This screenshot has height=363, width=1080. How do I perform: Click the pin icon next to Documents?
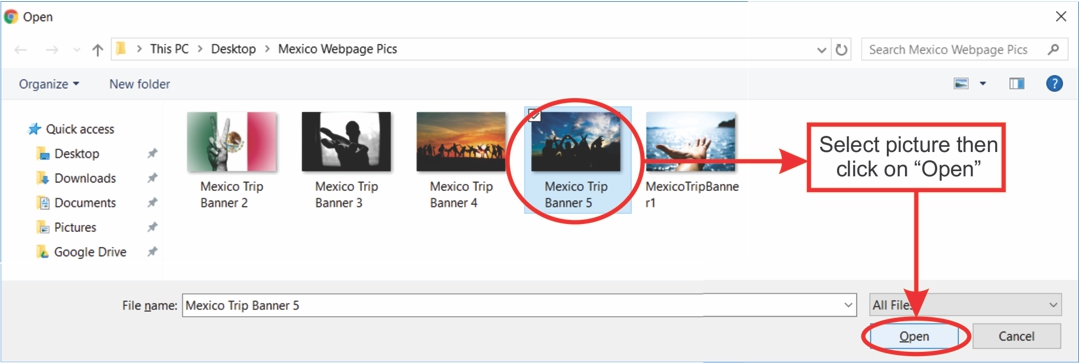tap(152, 203)
